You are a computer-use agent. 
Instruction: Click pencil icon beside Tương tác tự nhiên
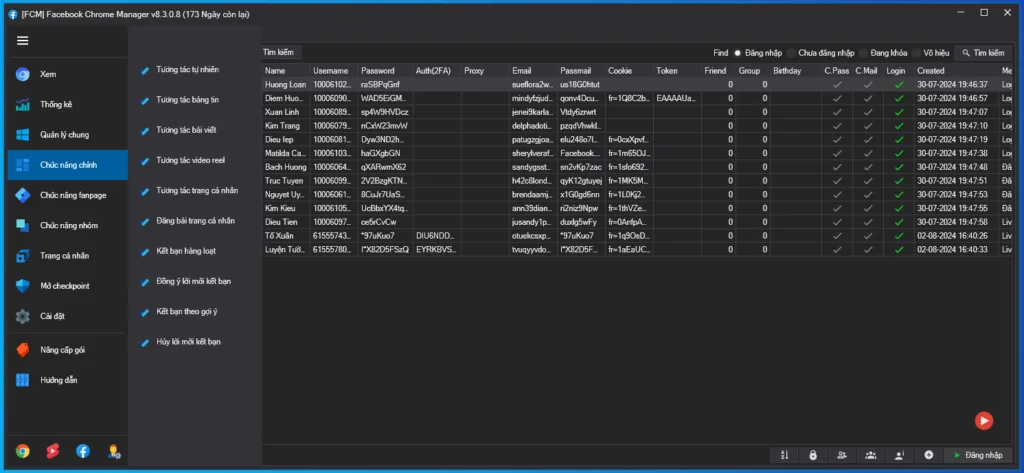(145, 70)
